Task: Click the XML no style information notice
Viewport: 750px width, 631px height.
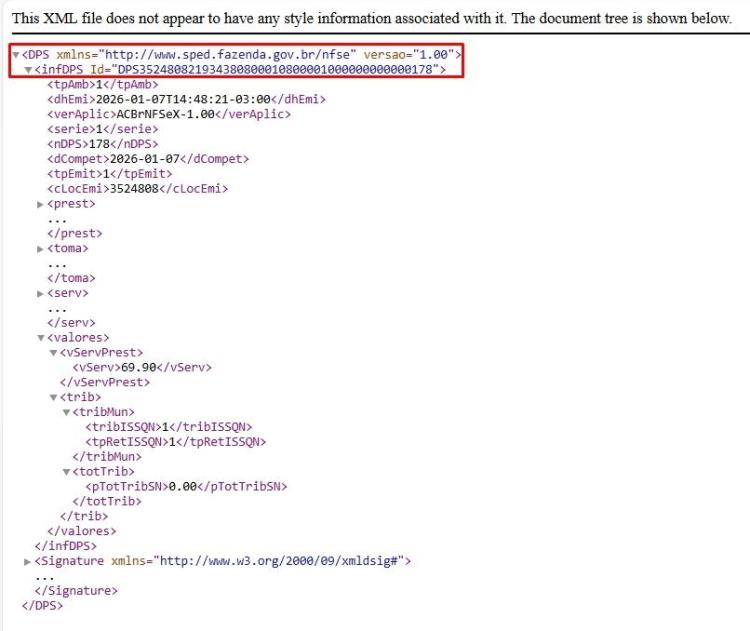Action: pyautogui.click(x=372, y=18)
